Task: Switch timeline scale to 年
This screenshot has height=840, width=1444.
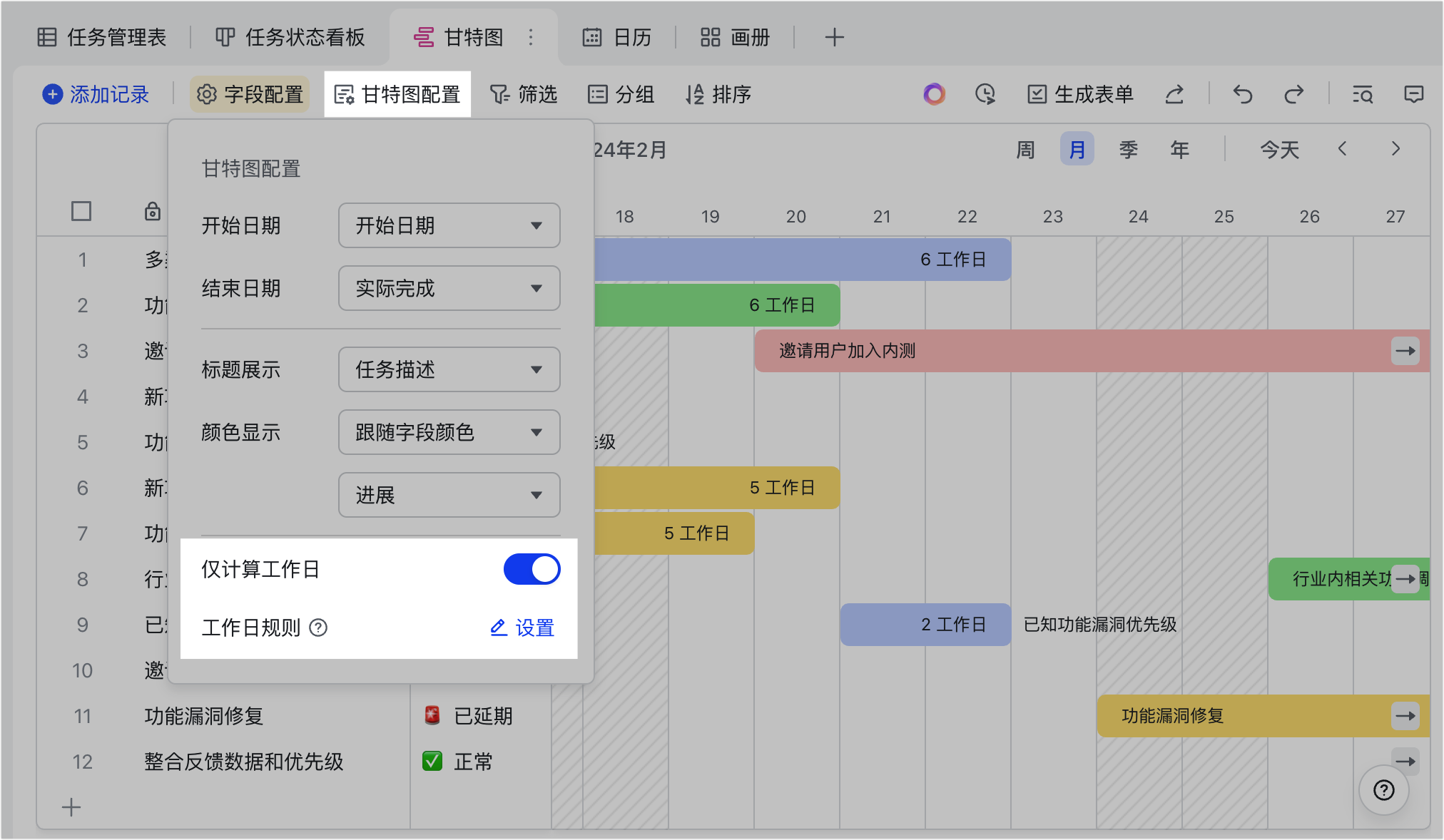Action: [x=1180, y=150]
